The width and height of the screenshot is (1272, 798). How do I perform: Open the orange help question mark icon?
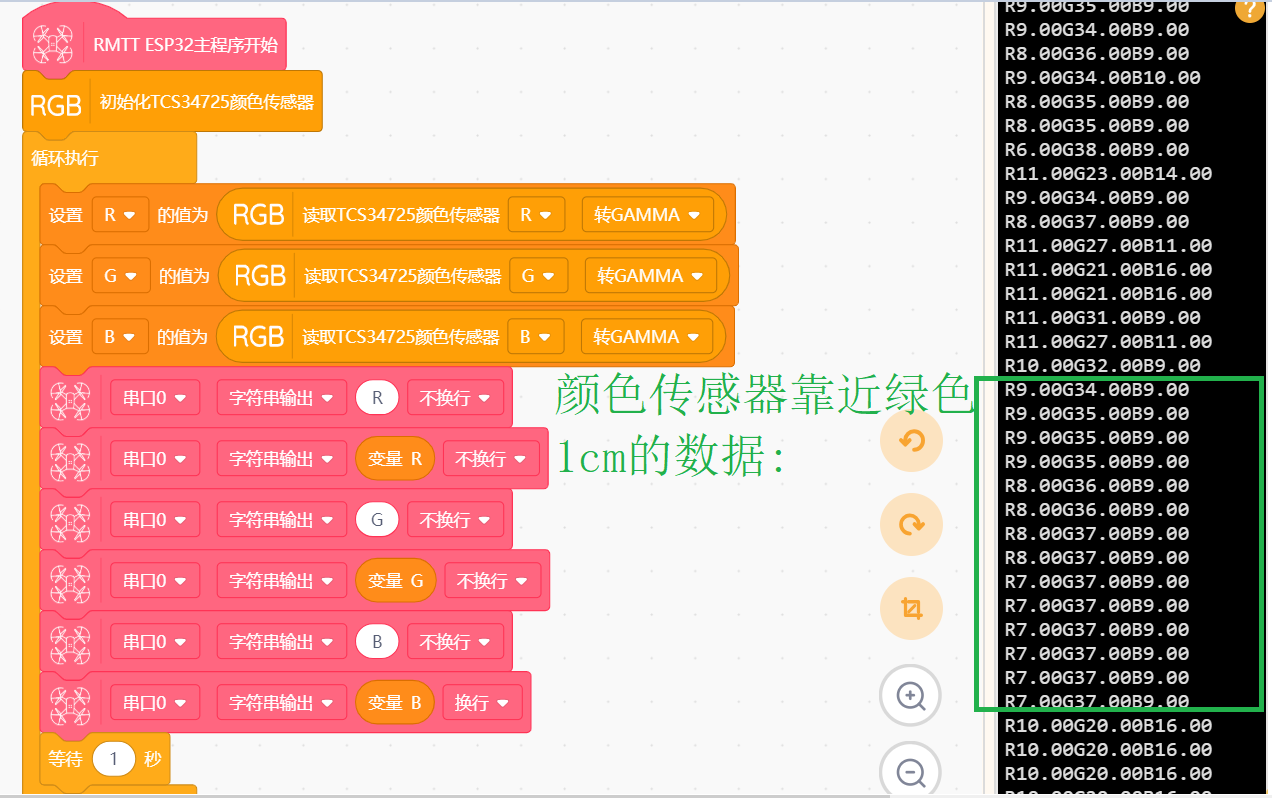click(x=1249, y=8)
